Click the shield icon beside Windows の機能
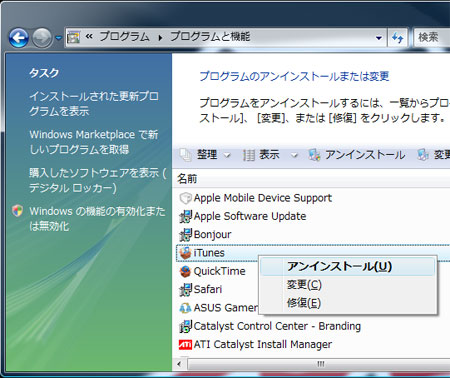 click(17, 211)
